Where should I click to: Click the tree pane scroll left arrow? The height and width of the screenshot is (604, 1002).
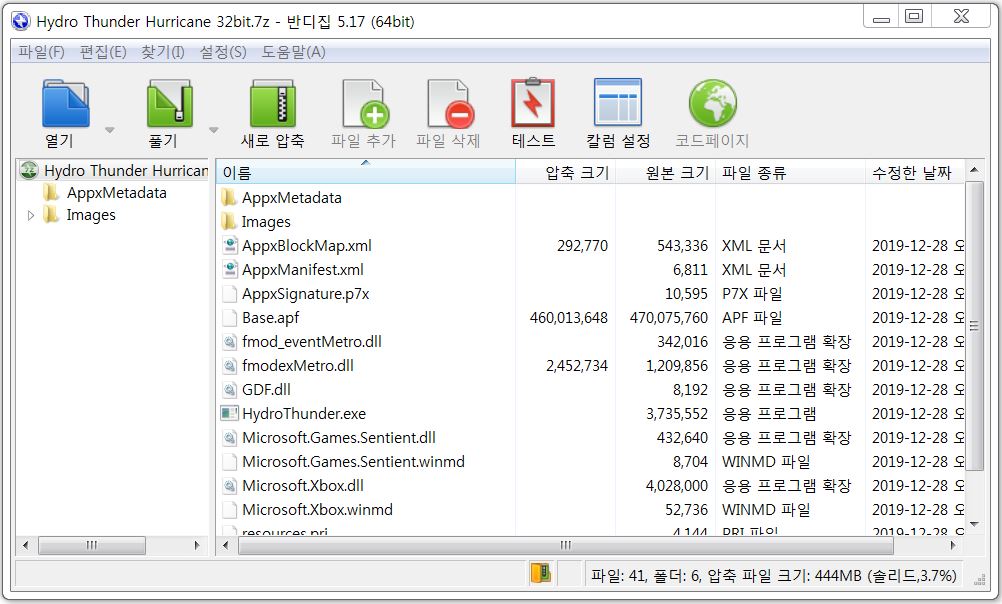tap(25, 545)
